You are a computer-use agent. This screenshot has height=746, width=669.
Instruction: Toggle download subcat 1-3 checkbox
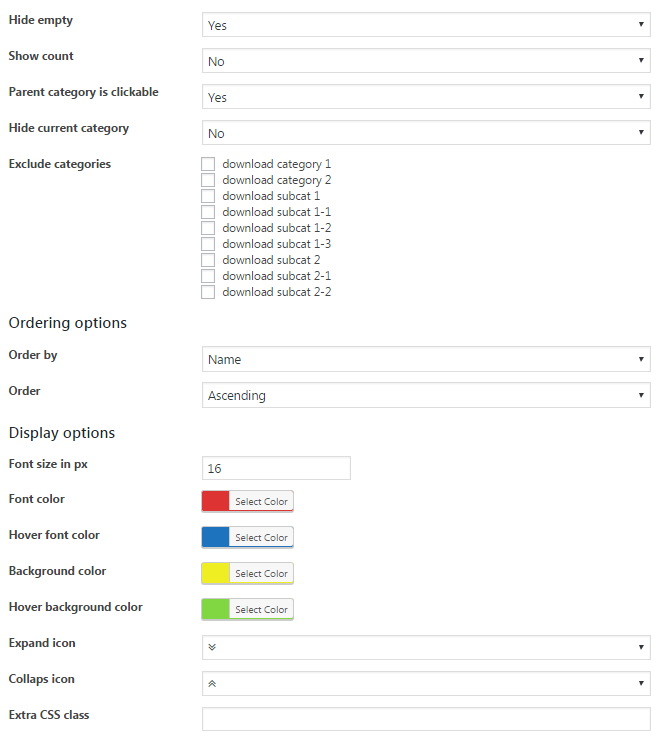tap(208, 244)
